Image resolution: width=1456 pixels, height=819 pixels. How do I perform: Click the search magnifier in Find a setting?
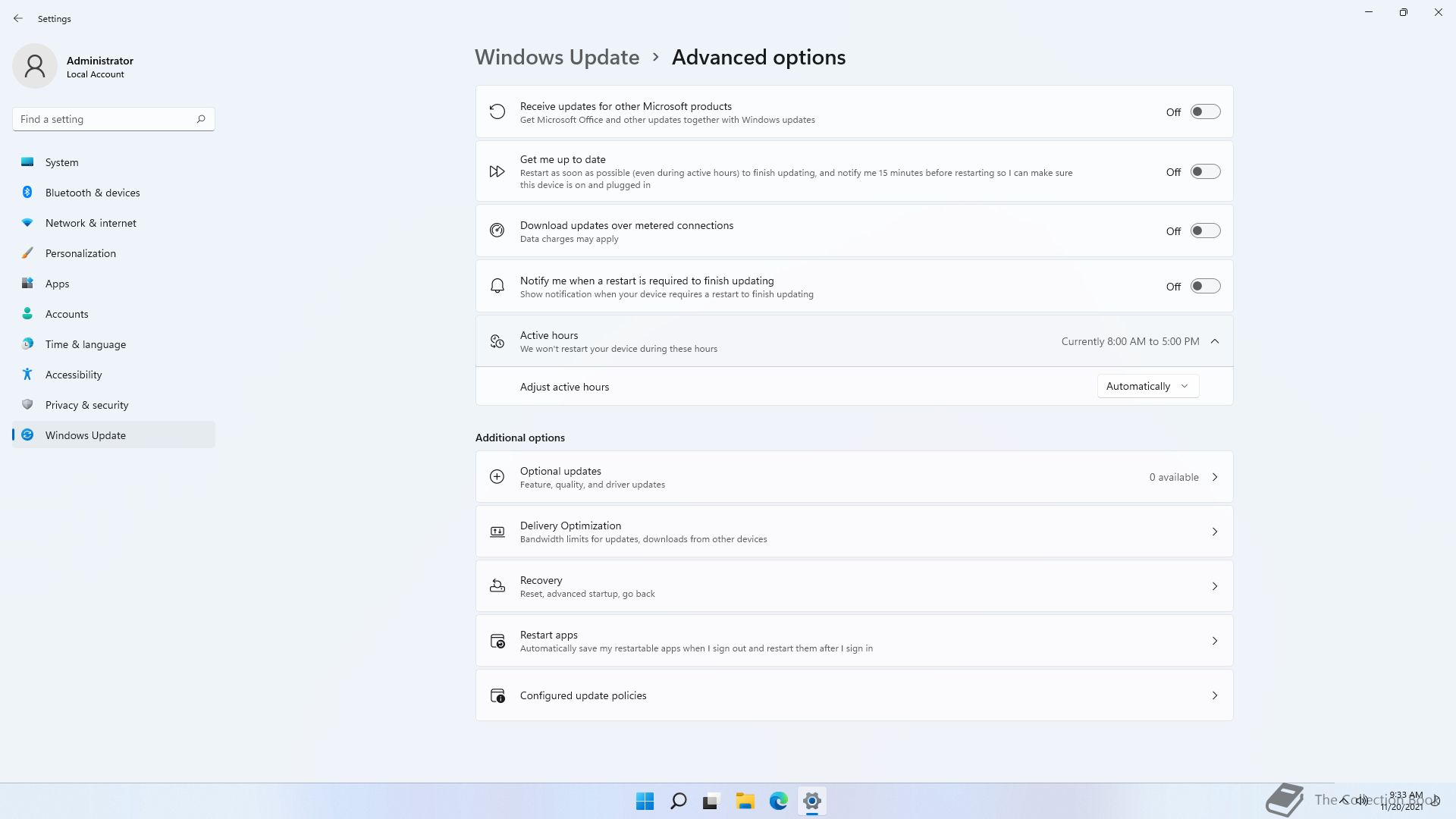pyautogui.click(x=201, y=119)
